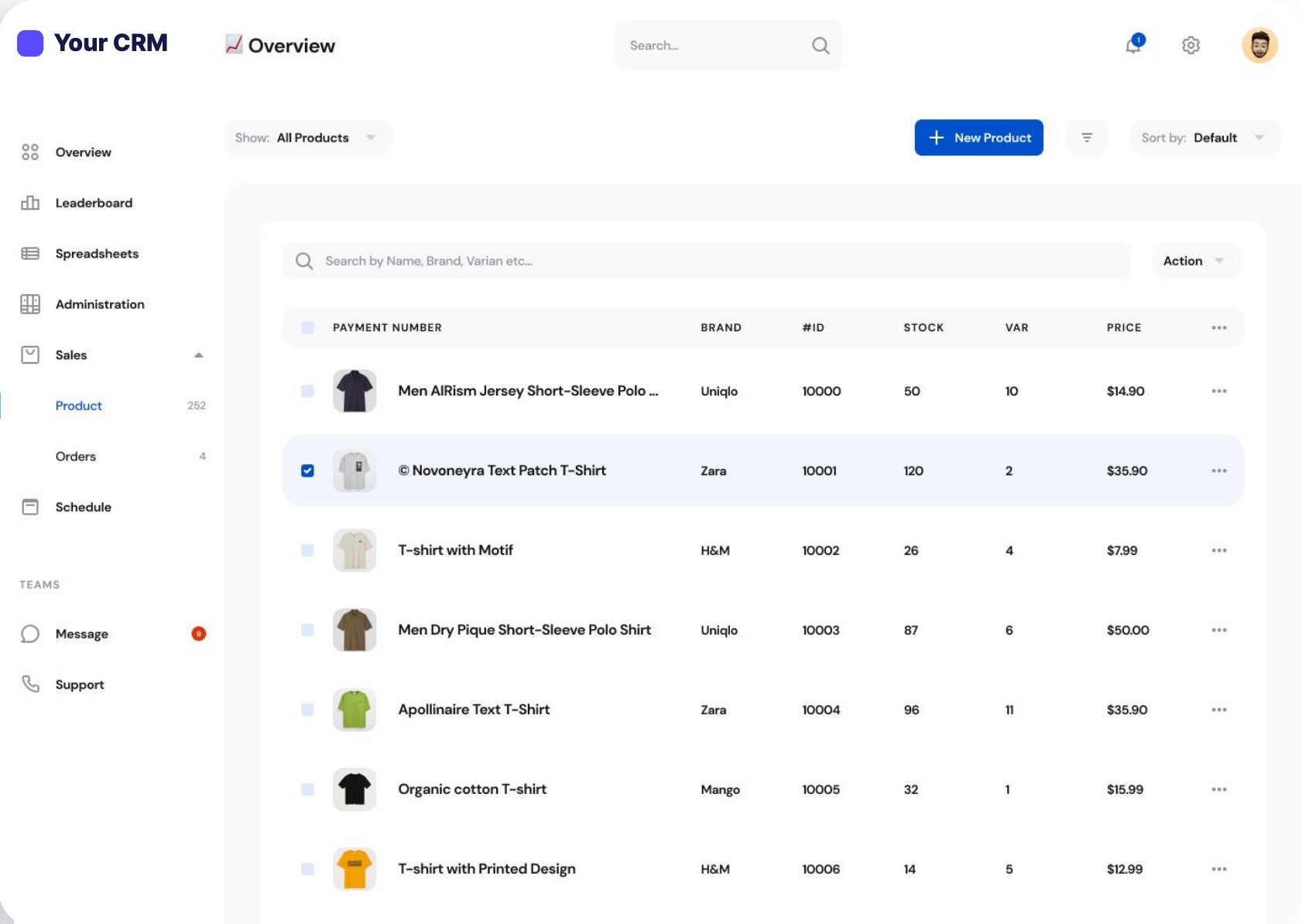Open row options for Men AIRism Jersey Polo
Screen dimensions: 1302x924
pos(1219,391)
